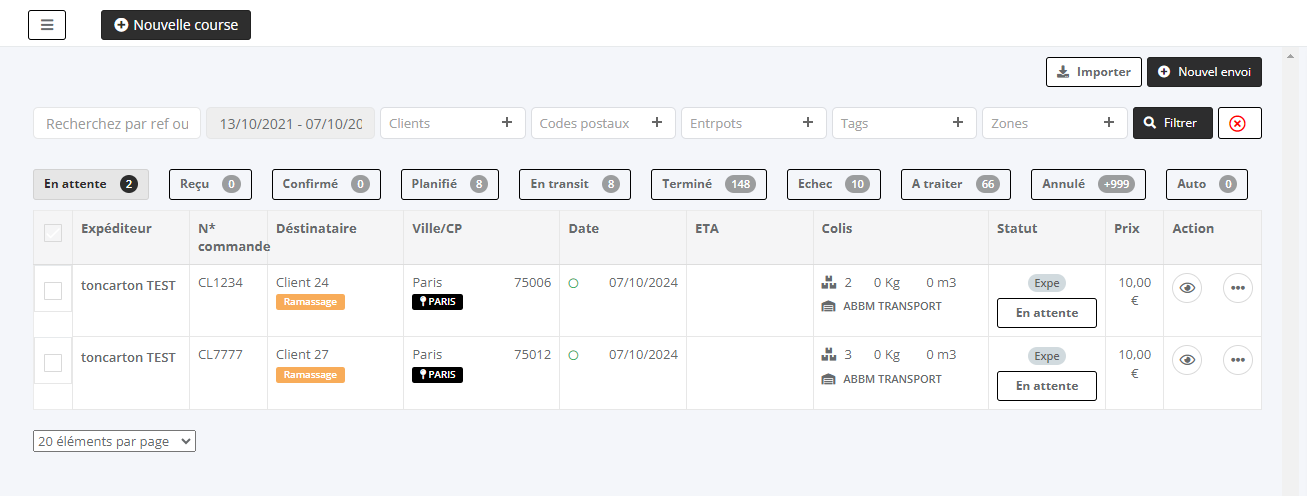
Task: Click the Nouvelle course button
Action: (x=176, y=25)
